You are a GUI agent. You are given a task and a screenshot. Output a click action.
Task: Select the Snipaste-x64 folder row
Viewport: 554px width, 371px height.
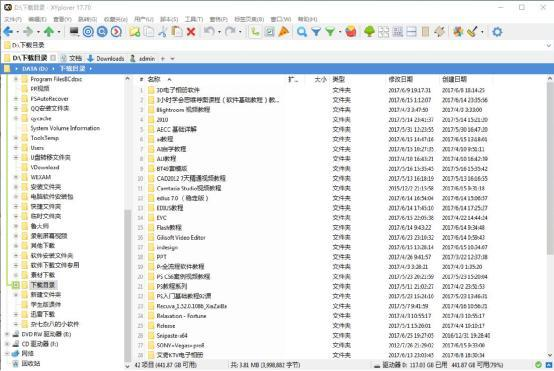coord(172,336)
